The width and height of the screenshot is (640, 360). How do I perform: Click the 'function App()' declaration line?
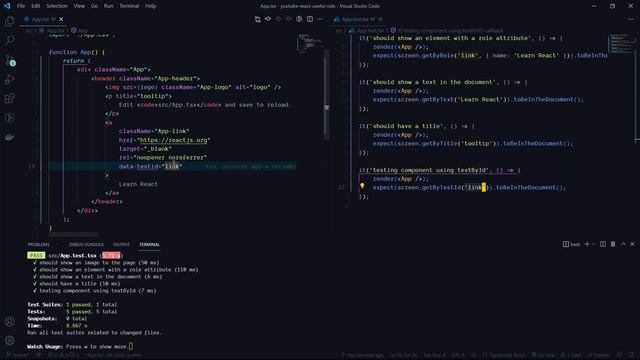[x=77, y=52]
